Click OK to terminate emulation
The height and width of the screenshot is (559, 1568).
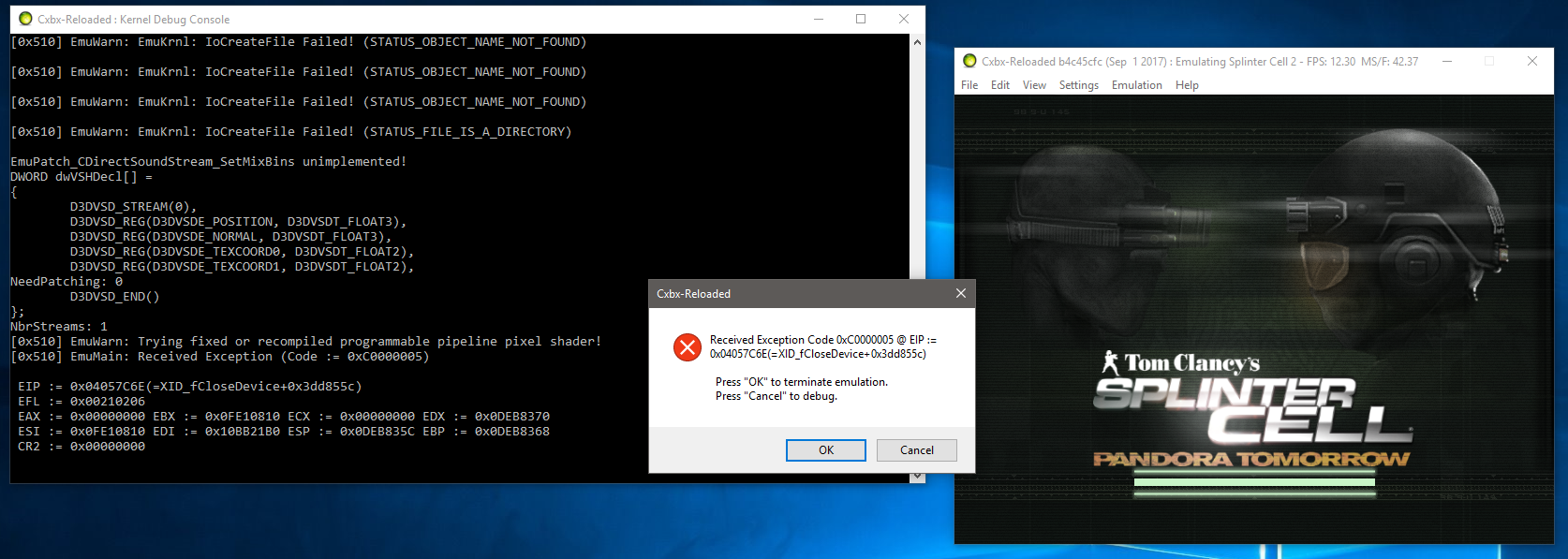(x=825, y=450)
